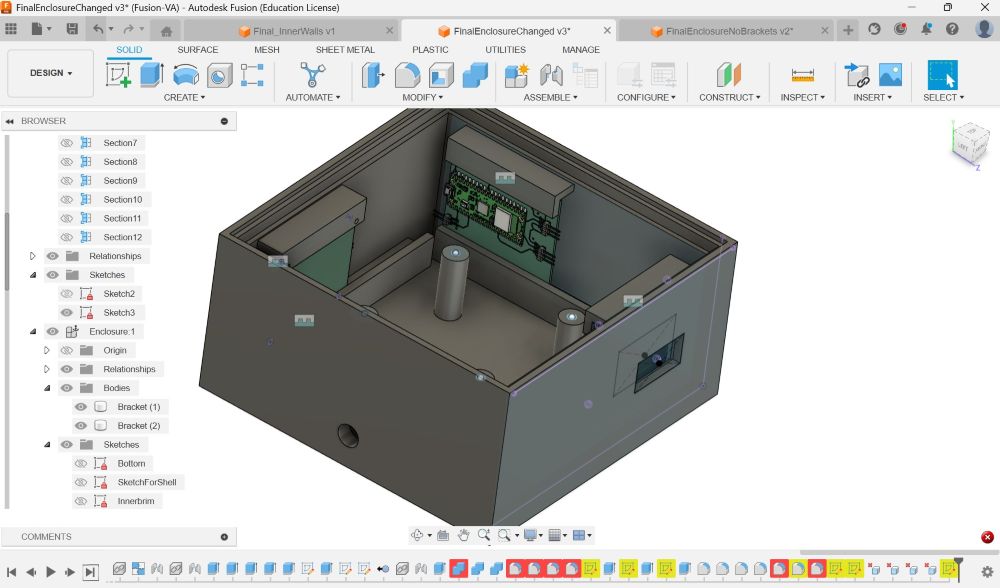Switch to the PLASTIC tab
The width and height of the screenshot is (1000, 588).
430,50
